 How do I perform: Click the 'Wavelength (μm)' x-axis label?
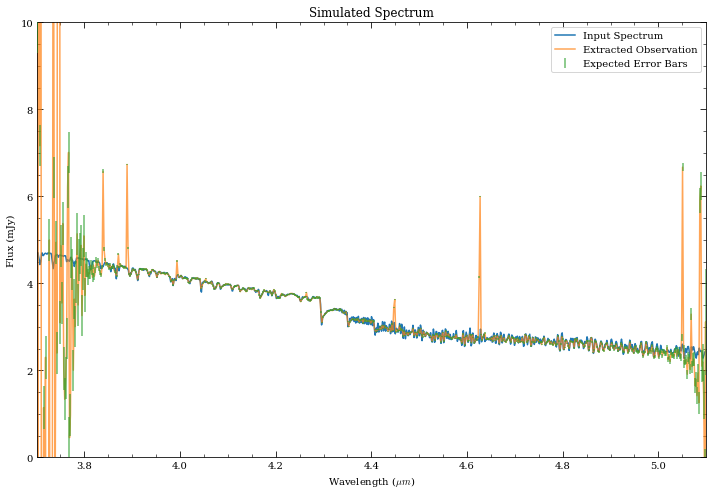[372, 482]
